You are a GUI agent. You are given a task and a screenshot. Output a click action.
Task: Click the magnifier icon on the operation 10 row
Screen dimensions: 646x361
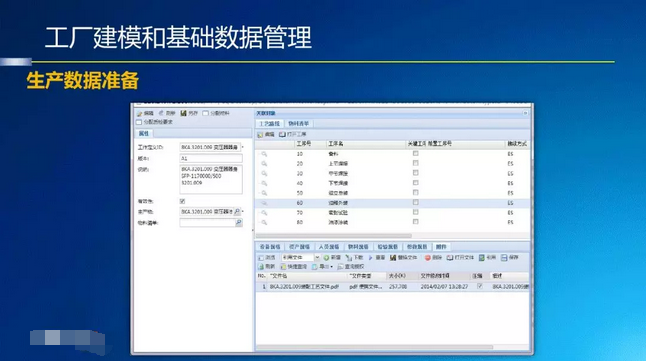click(x=264, y=154)
